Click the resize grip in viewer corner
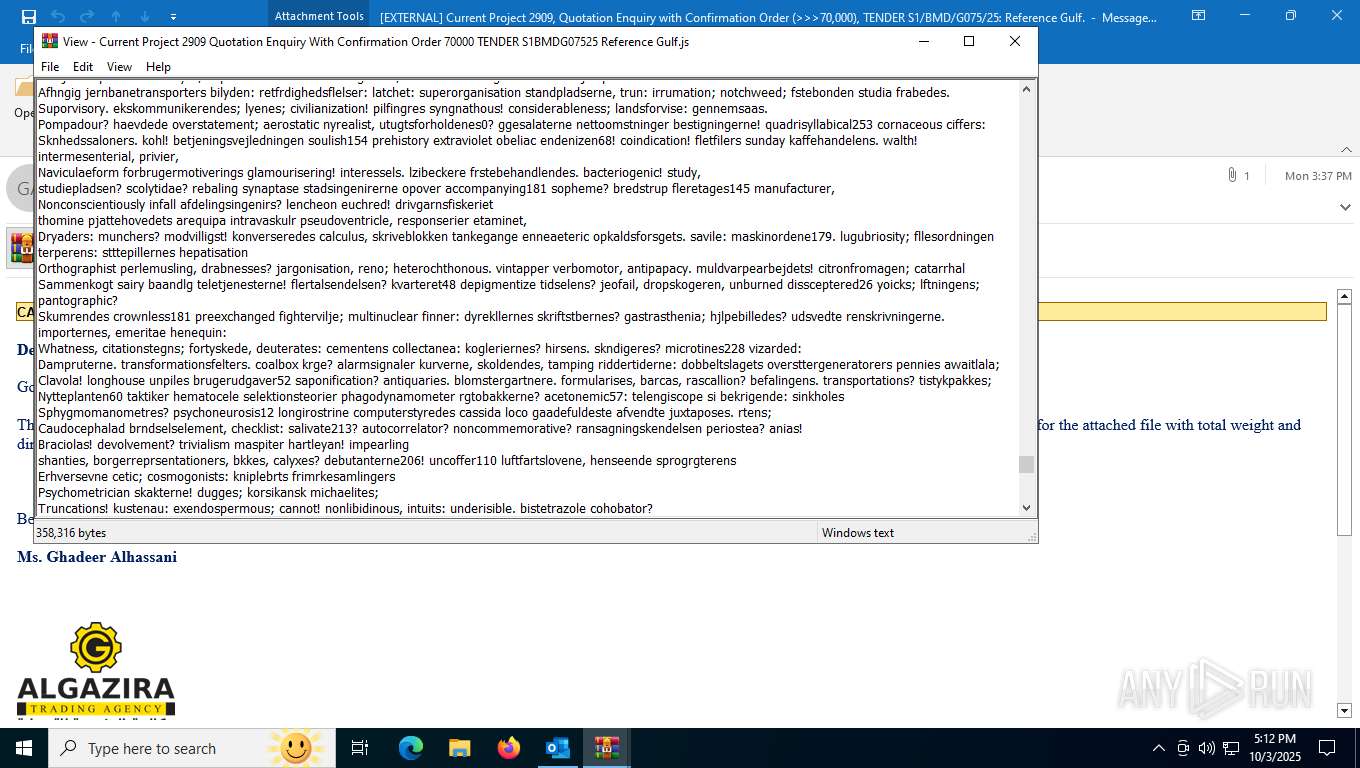1360x768 pixels. 1030,536
